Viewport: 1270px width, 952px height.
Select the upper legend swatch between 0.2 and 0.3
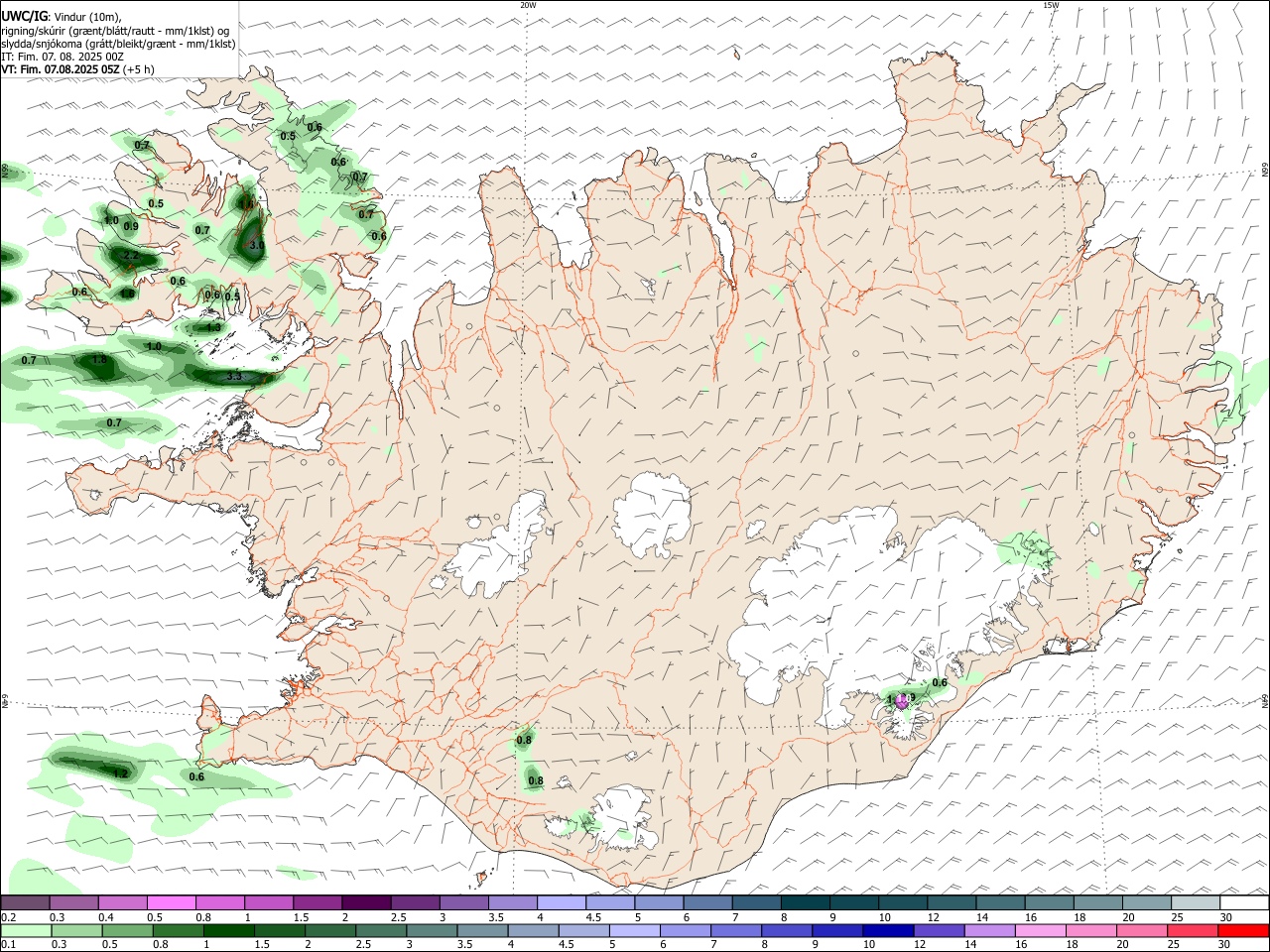pyautogui.click(x=25, y=902)
